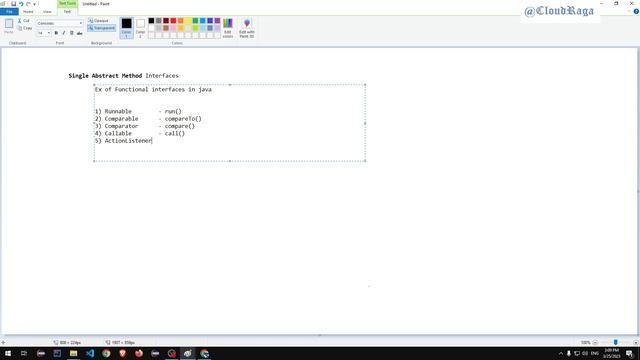Image resolution: width=640 pixels, height=360 pixels.
Task: Click the Text Tools contextual tab header
Action: pyautogui.click(x=67, y=4)
